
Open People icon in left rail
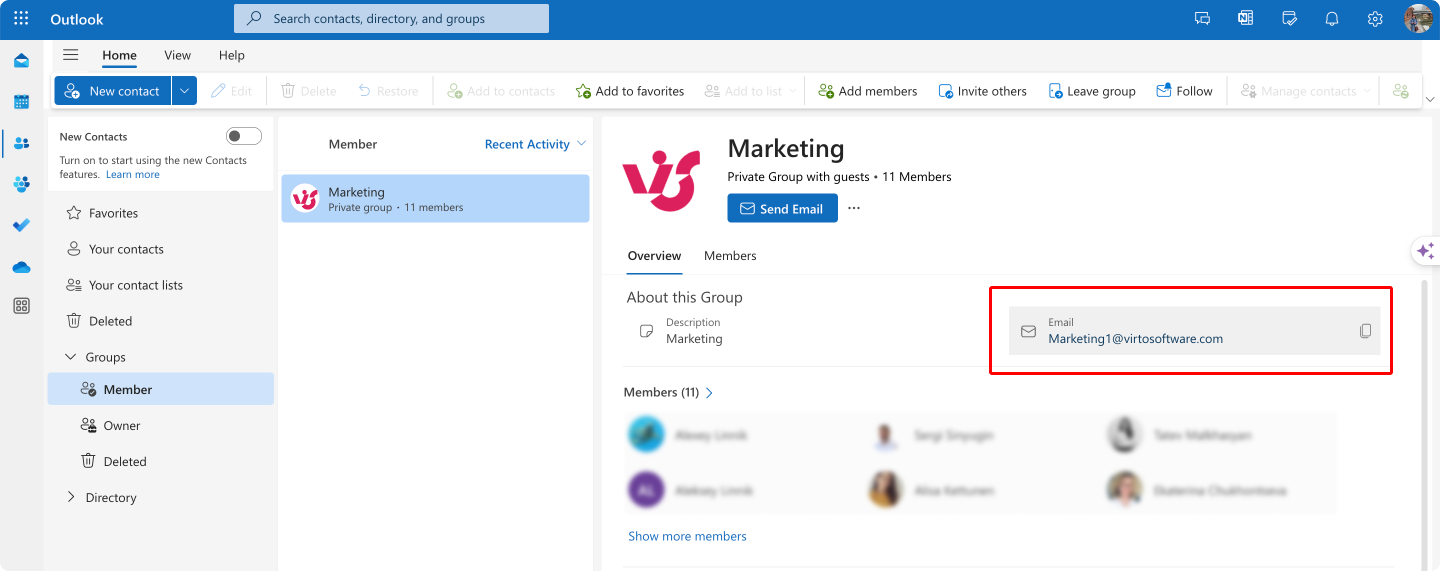[x=21, y=143]
